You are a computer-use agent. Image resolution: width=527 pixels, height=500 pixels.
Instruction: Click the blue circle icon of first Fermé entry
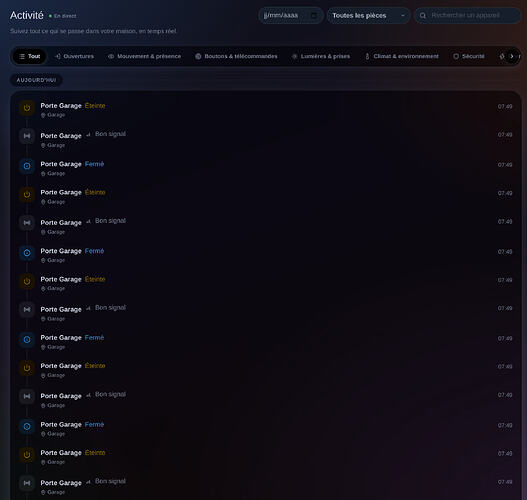[x=27, y=166]
